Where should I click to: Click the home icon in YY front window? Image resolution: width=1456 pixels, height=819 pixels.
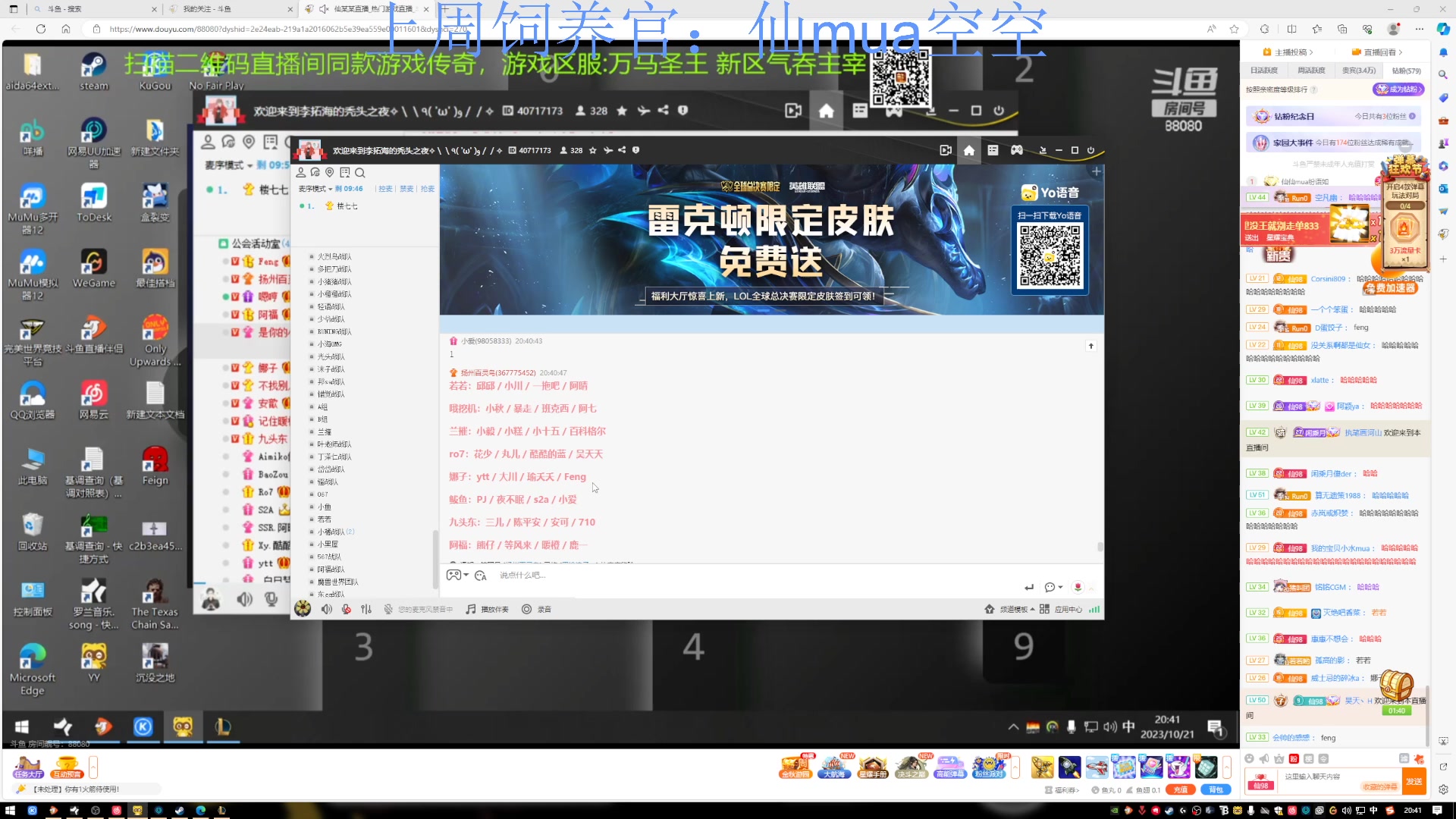click(x=968, y=150)
